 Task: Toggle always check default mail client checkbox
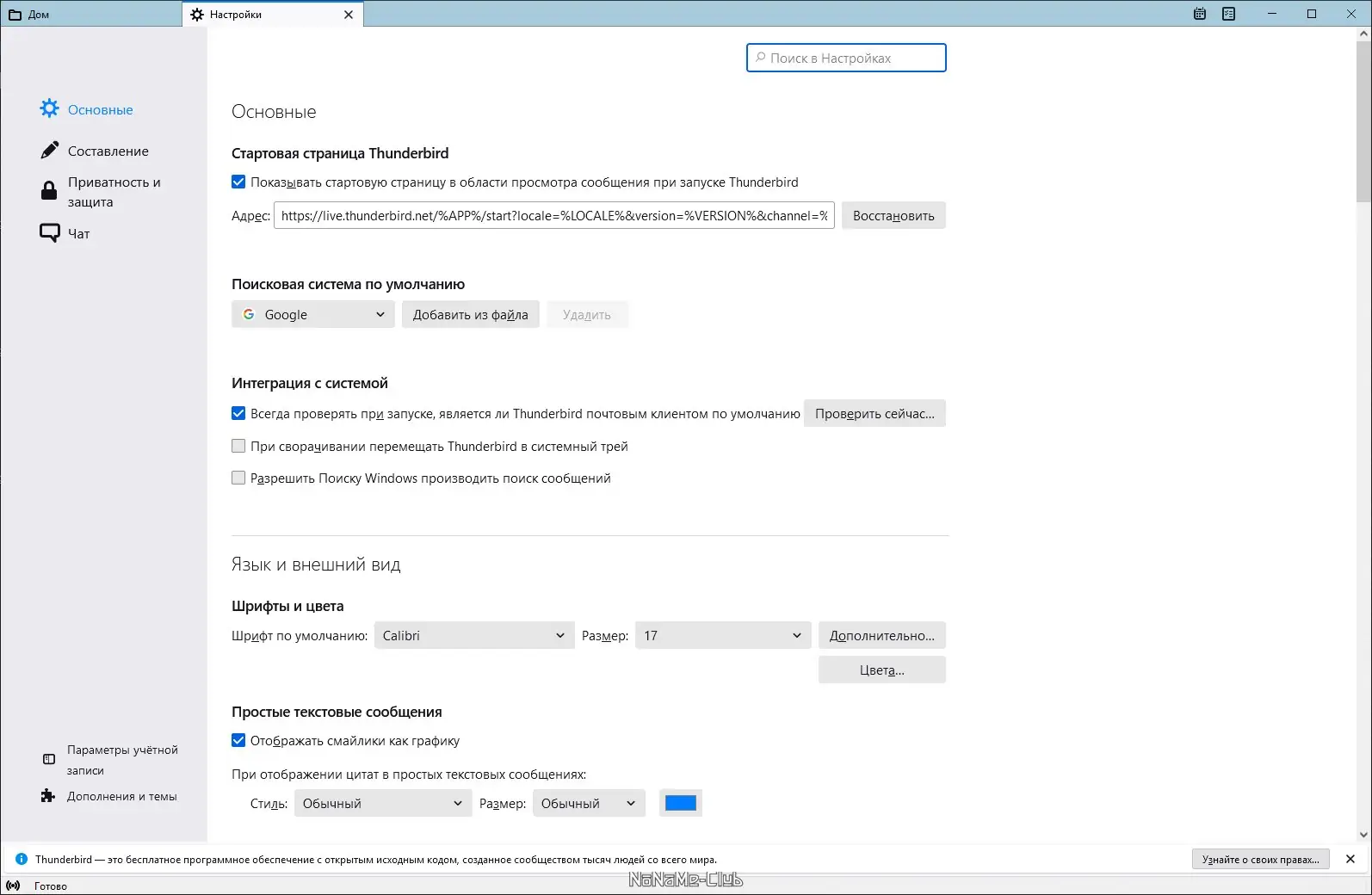[238, 413]
